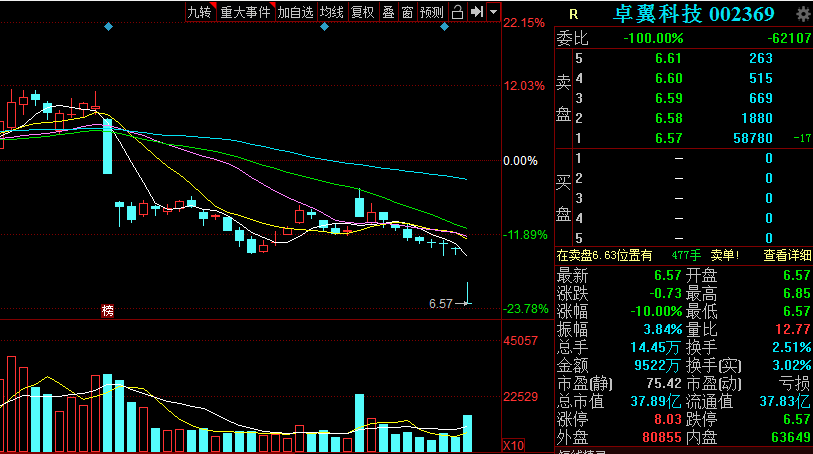Click the R marker beside stock name

point(573,14)
